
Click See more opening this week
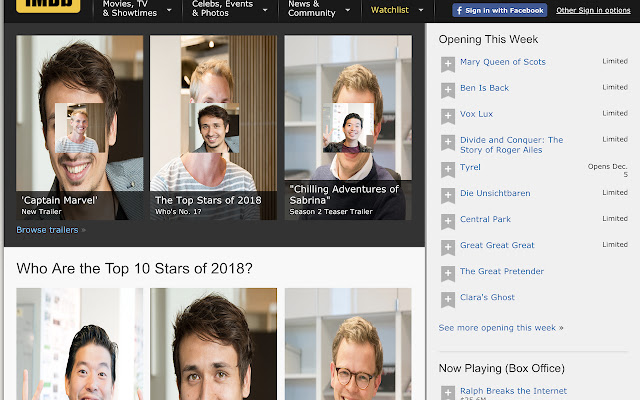[x=500, y=328]
